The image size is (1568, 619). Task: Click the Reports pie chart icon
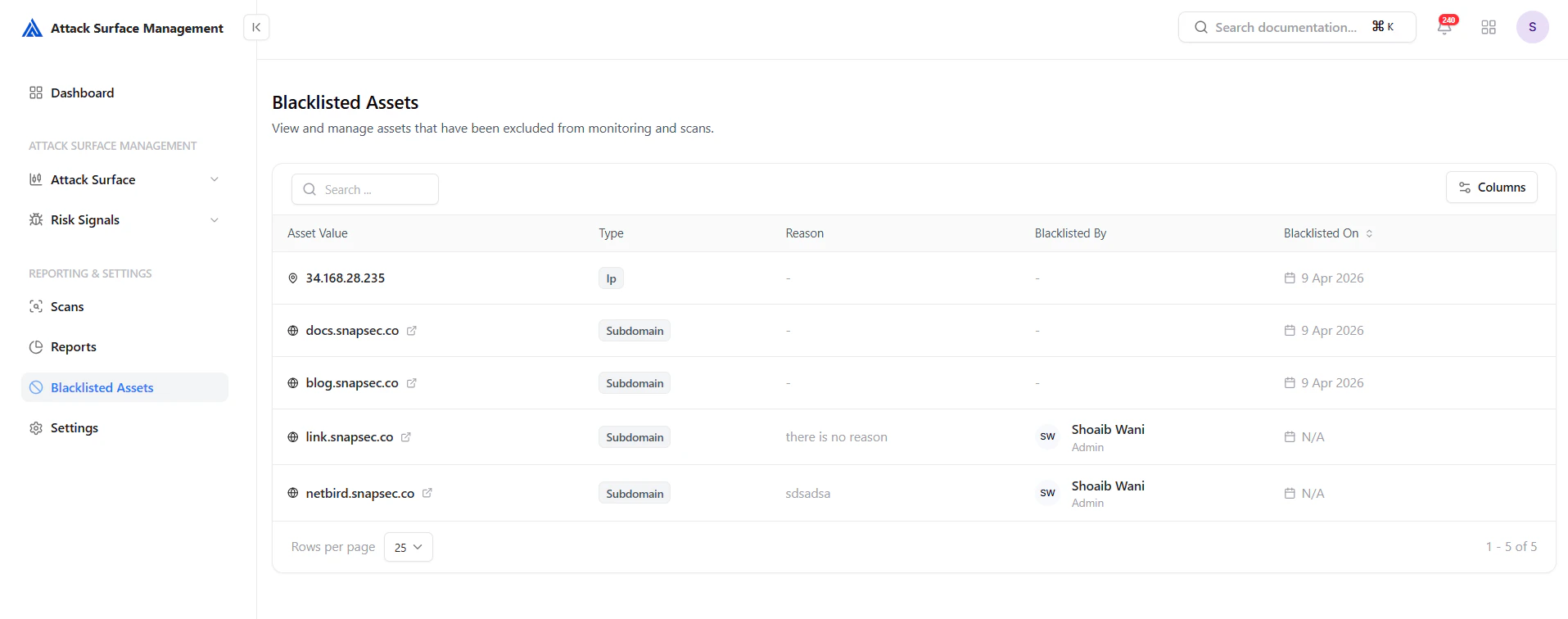(x=36, y=346)
